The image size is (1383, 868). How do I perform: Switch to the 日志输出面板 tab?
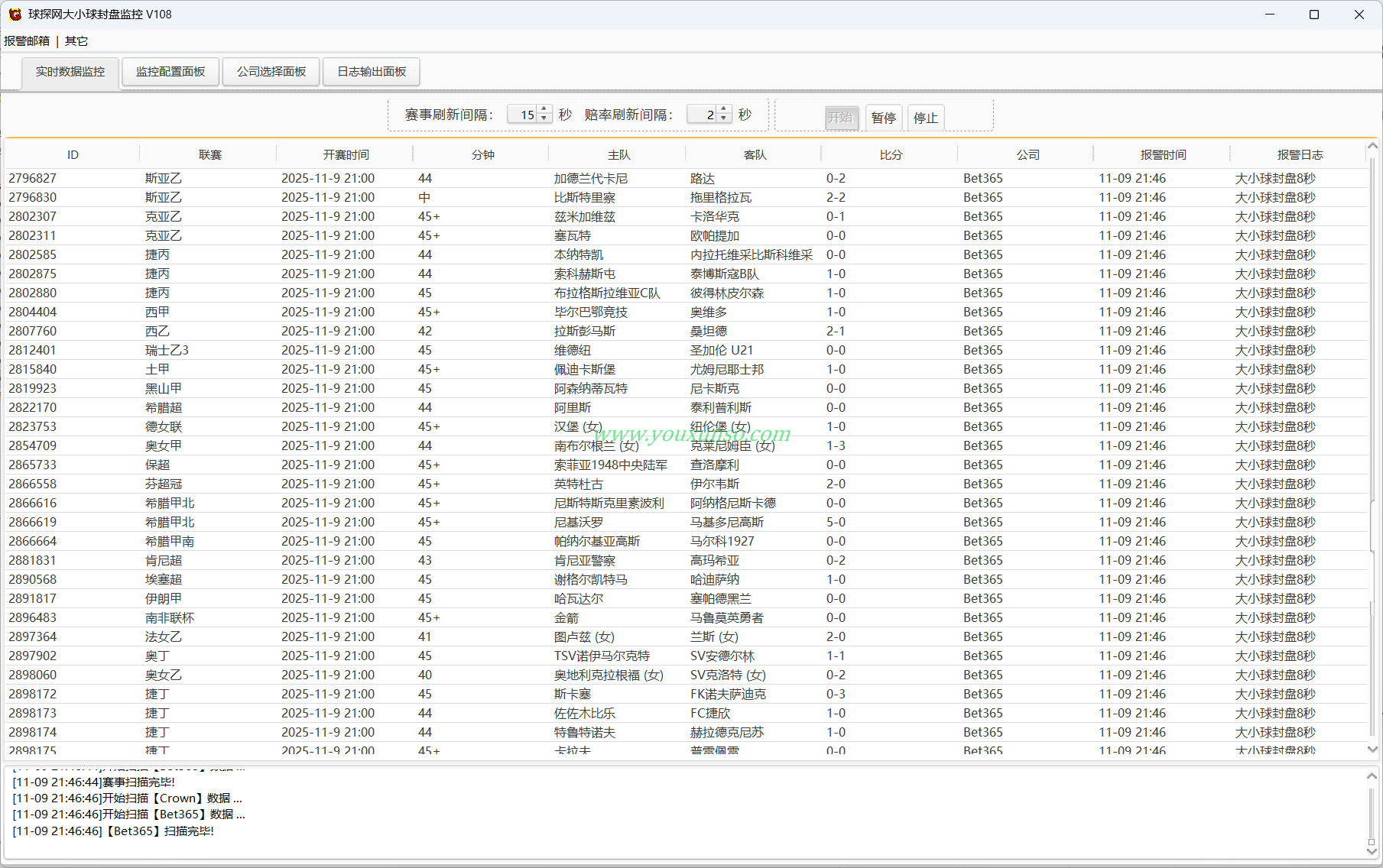(372, 72)
